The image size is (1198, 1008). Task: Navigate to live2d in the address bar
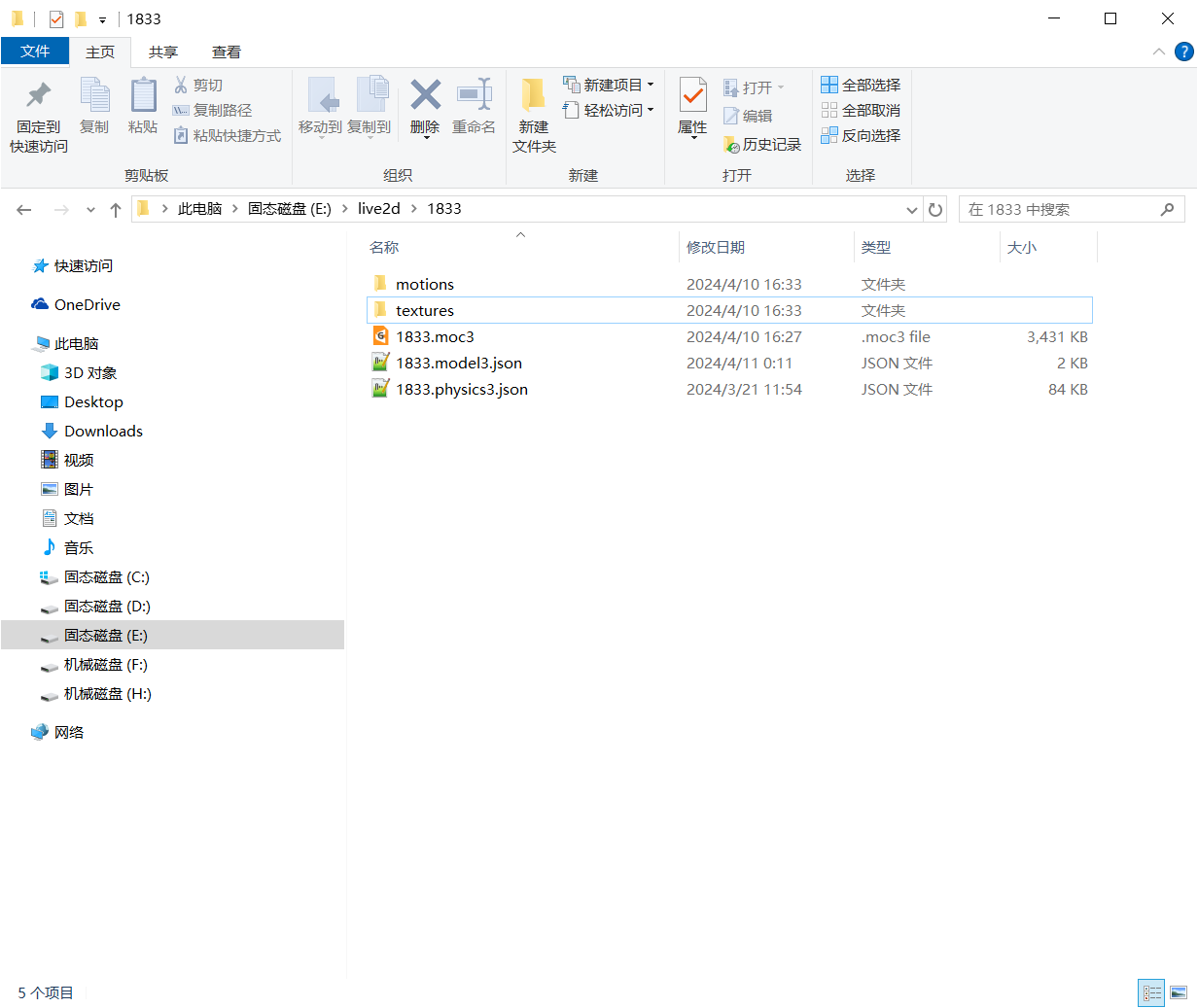tap(379, 209)
